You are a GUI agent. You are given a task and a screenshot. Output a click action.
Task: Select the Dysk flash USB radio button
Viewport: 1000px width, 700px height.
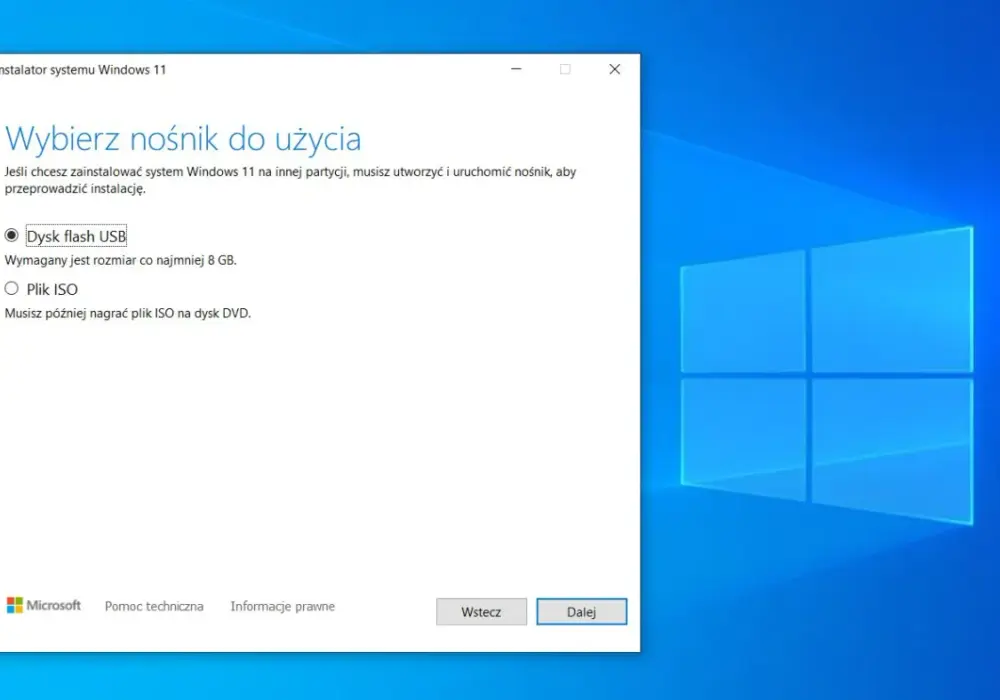point(11,236)
